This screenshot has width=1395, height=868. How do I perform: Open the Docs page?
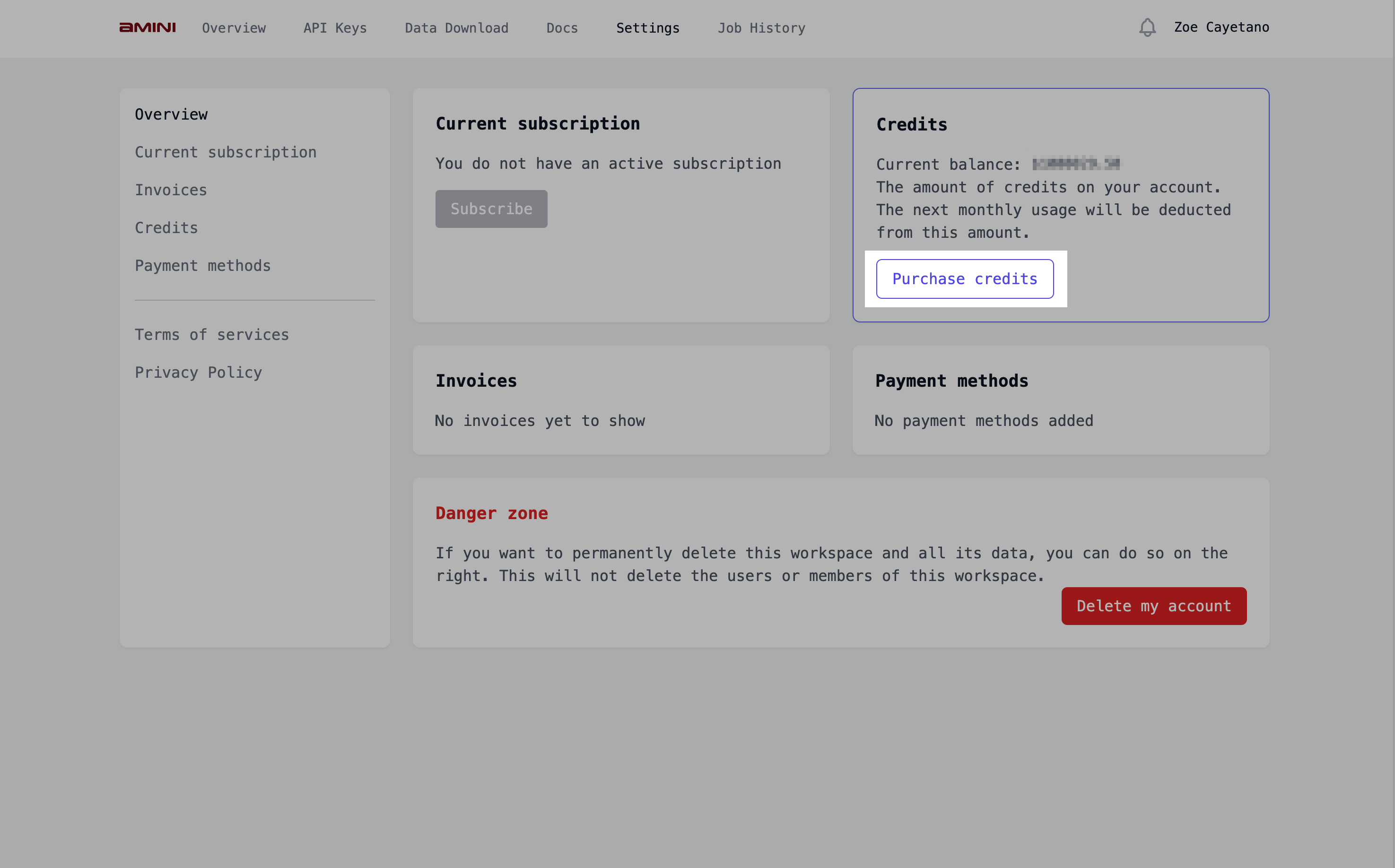point(562,28)
